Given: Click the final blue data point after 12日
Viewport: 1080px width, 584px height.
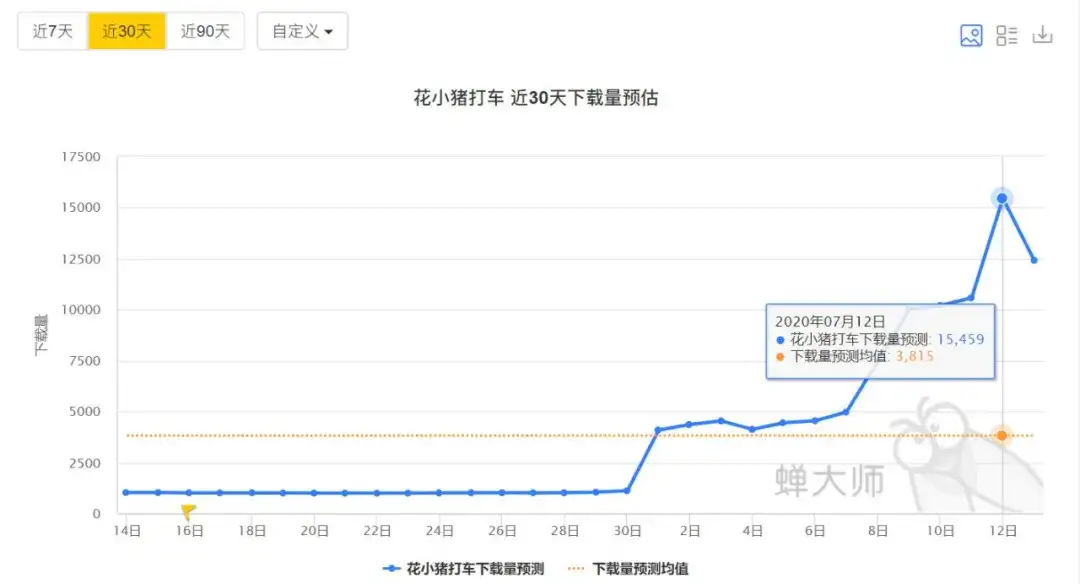Looking at the screenshot, I should (1034, 260).
